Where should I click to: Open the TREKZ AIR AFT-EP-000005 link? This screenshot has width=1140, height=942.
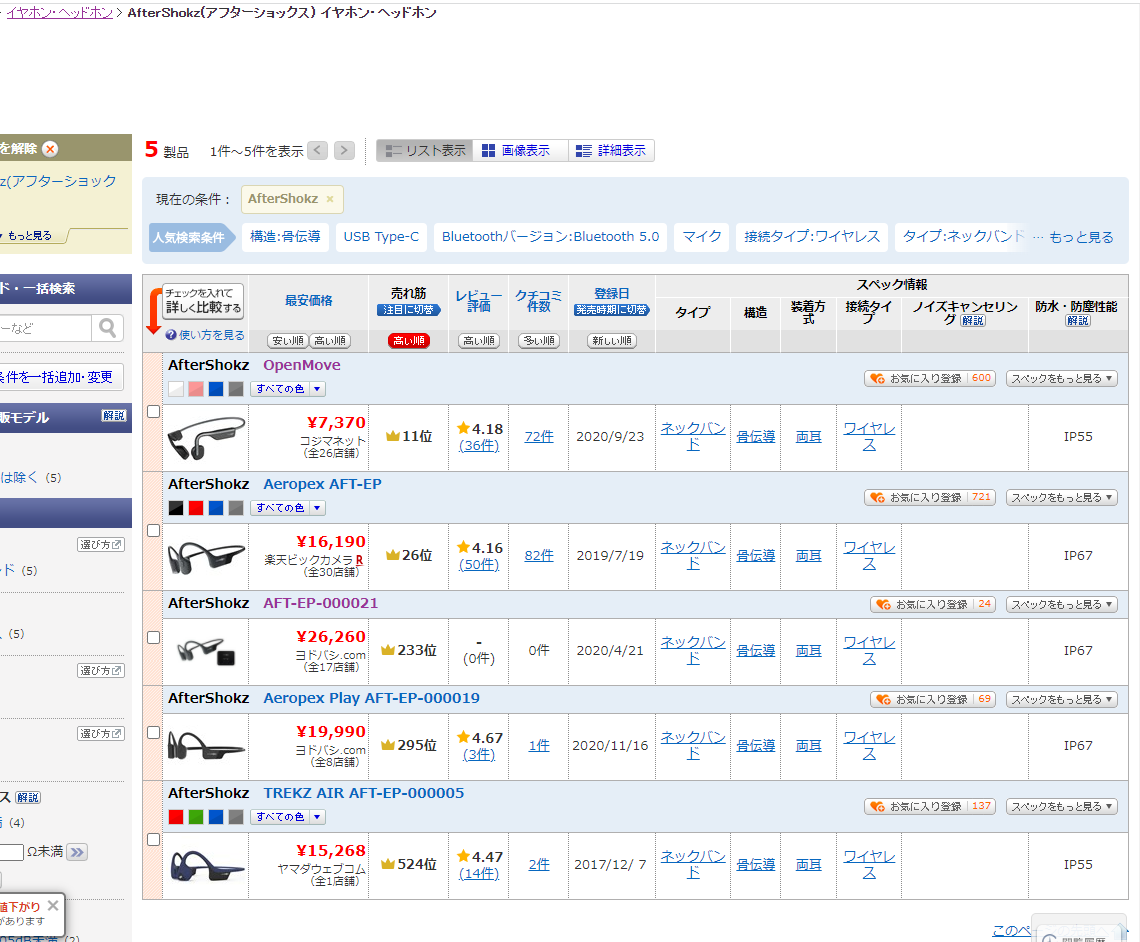[x=364, y=793]
